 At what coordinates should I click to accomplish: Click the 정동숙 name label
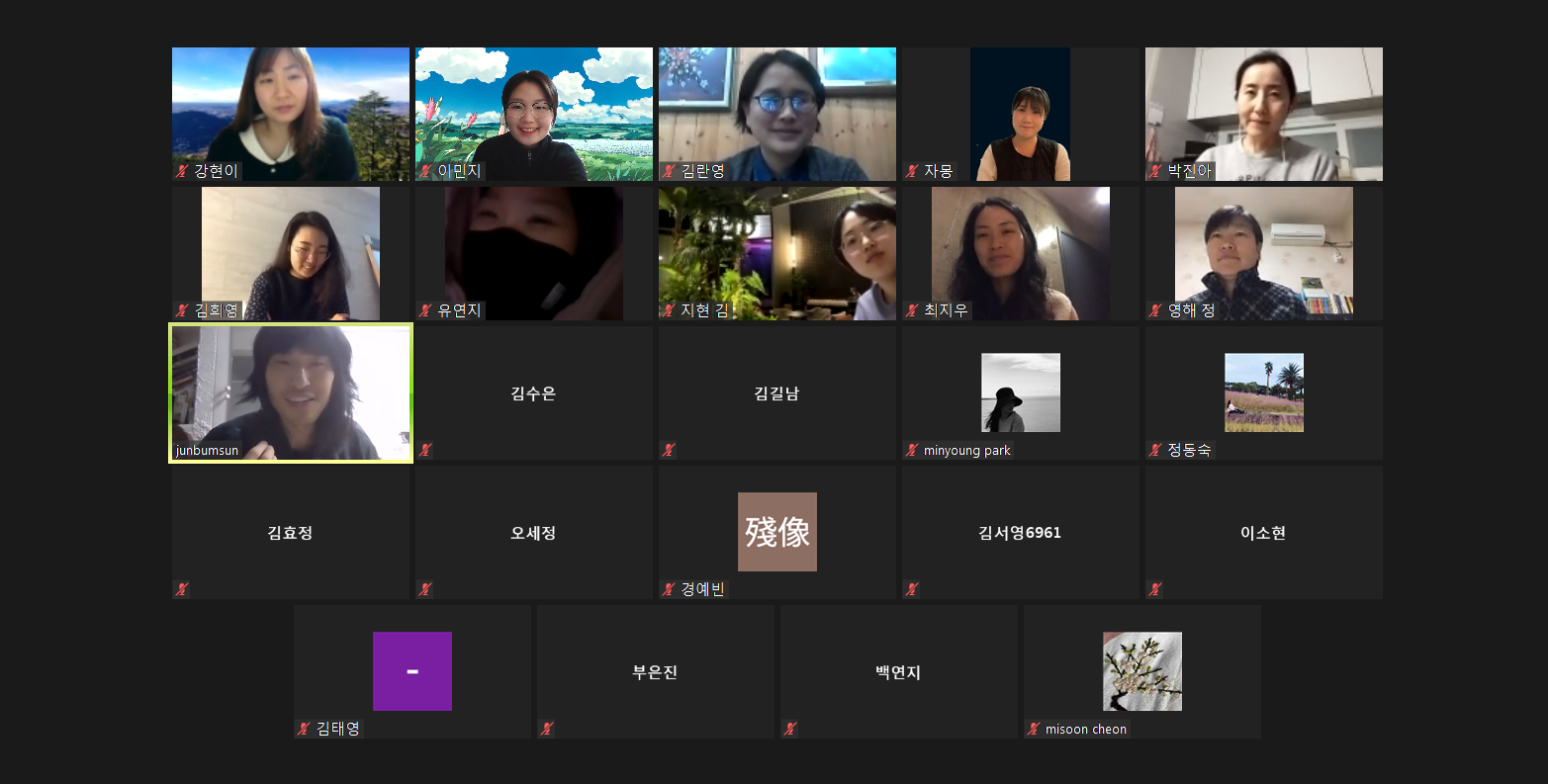1190,450
